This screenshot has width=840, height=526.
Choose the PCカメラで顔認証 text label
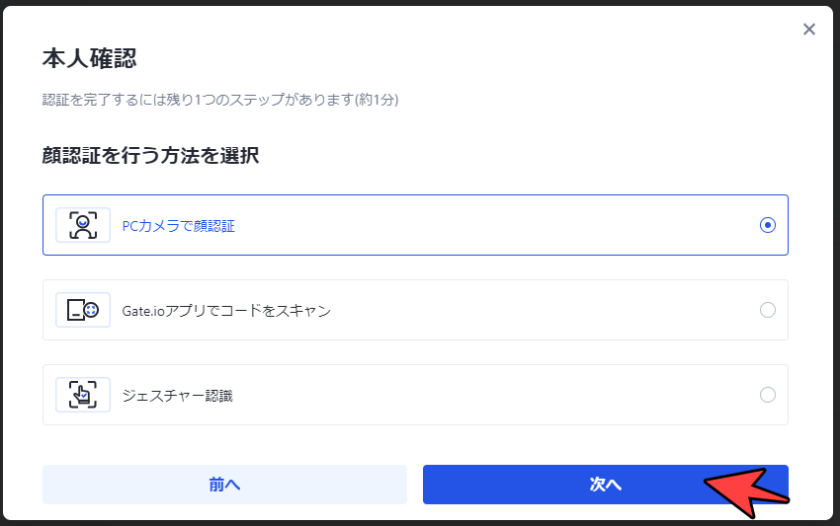tap(178, 226)
